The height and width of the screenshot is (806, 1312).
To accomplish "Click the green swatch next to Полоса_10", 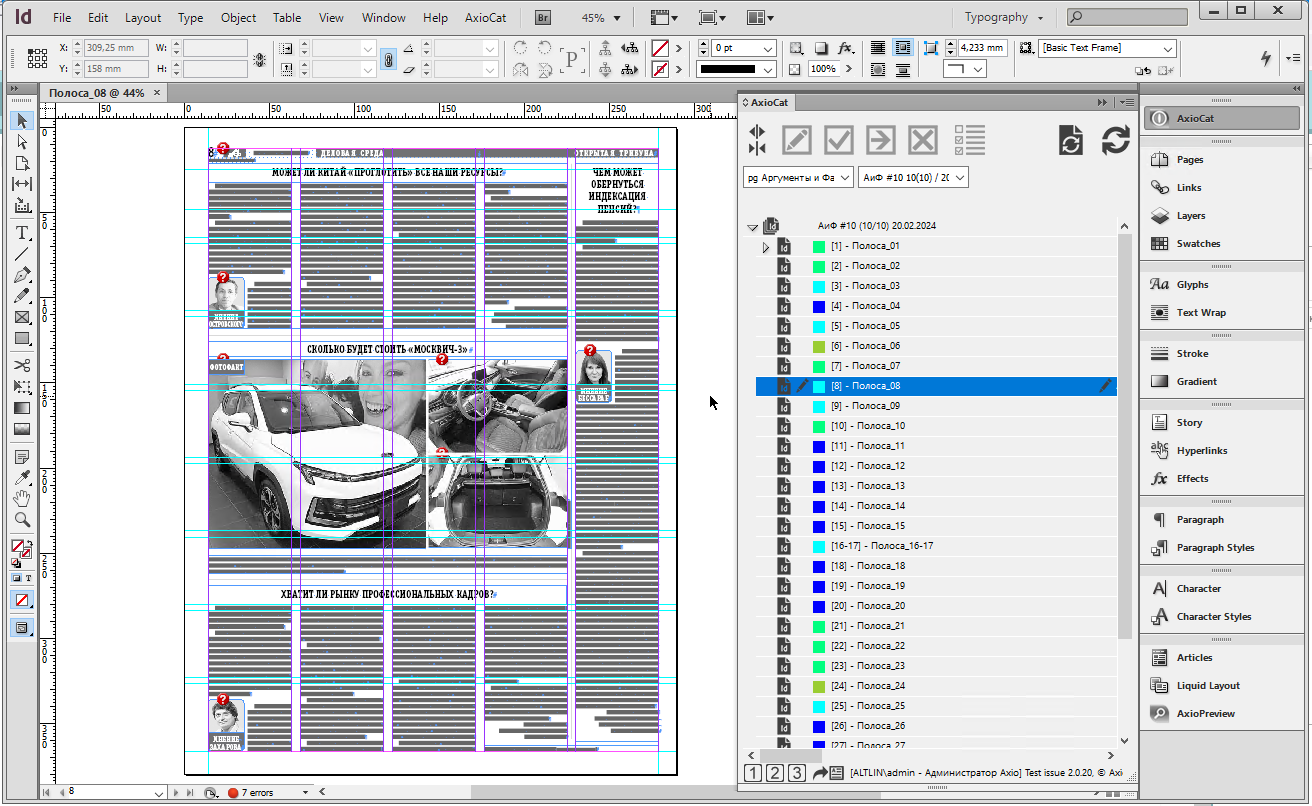I will click(819, 426).
